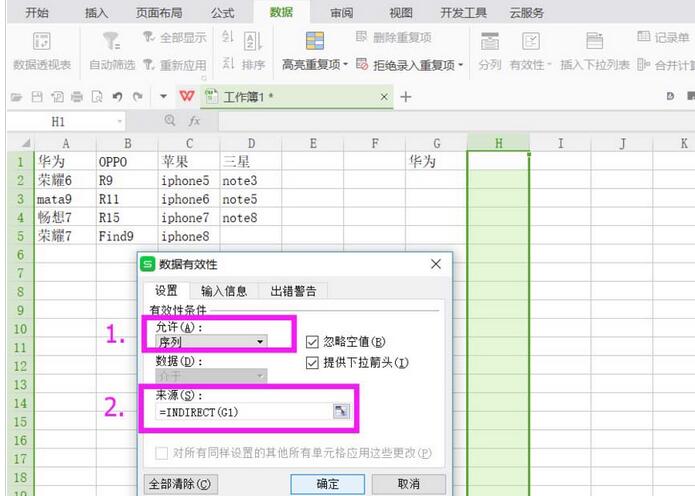Image resolution: width=695 pixels, height=496 pixels.
Task: Sort descending with the lower sort icon
Action: [x=228, y=62]
